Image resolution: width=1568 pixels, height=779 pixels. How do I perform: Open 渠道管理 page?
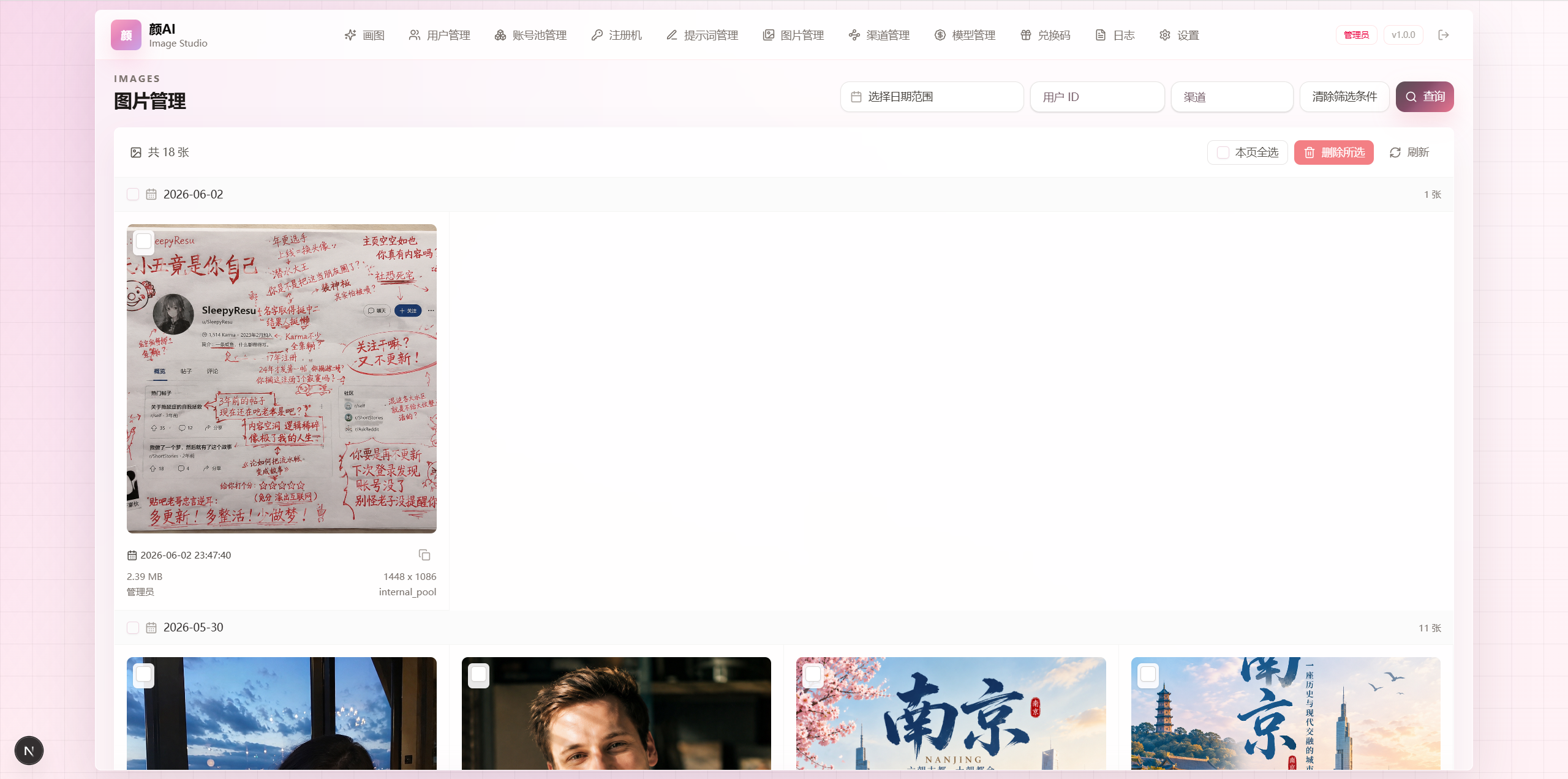click(x=880, y=35)
